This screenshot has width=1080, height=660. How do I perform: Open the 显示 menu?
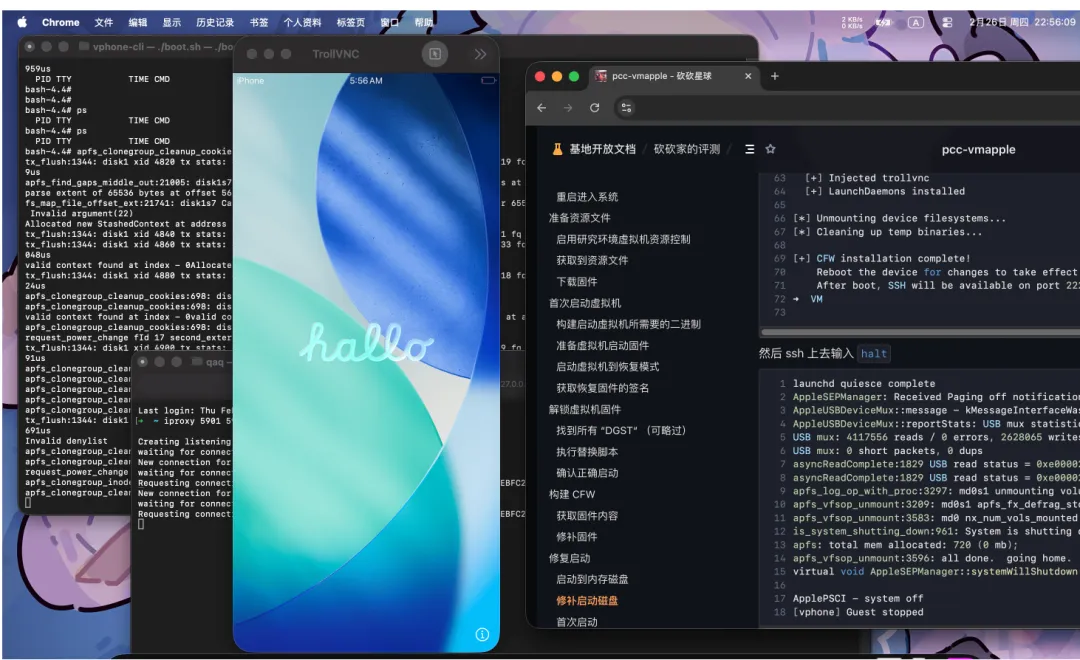(x=172, y=22)
